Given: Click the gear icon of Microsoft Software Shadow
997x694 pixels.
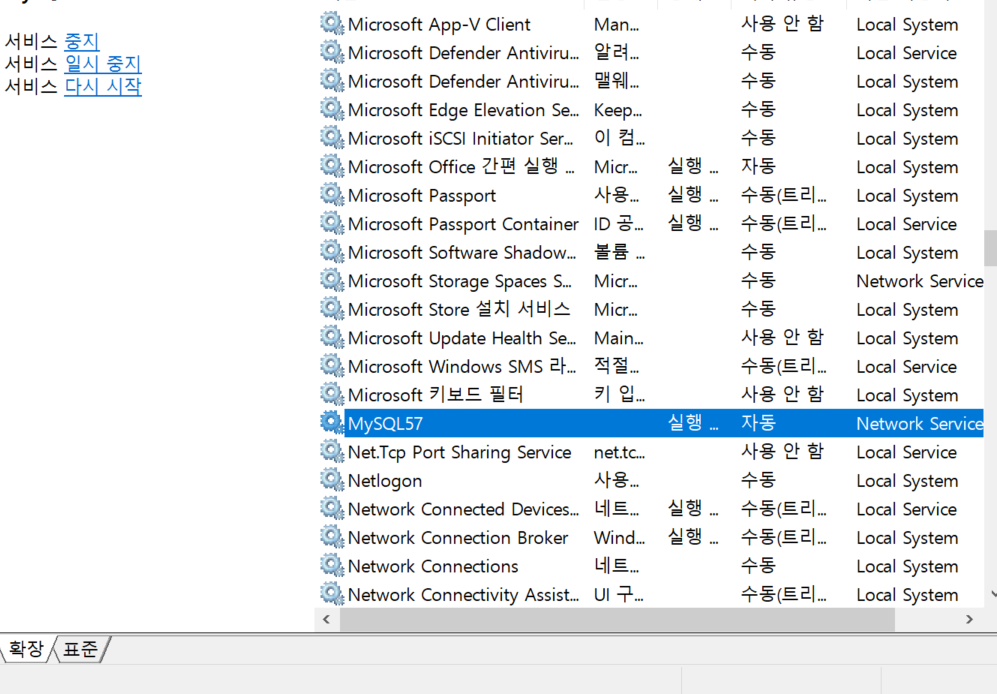Looking at the screenshot, I should [x=331, y=252].
